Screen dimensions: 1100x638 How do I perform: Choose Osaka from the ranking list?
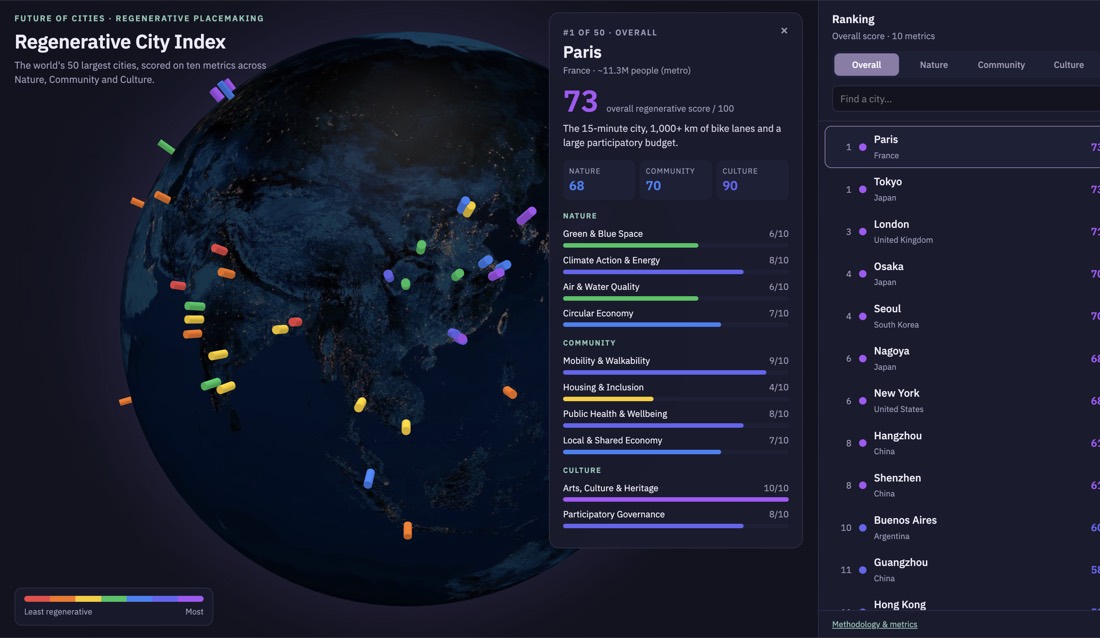click(962, 274)
